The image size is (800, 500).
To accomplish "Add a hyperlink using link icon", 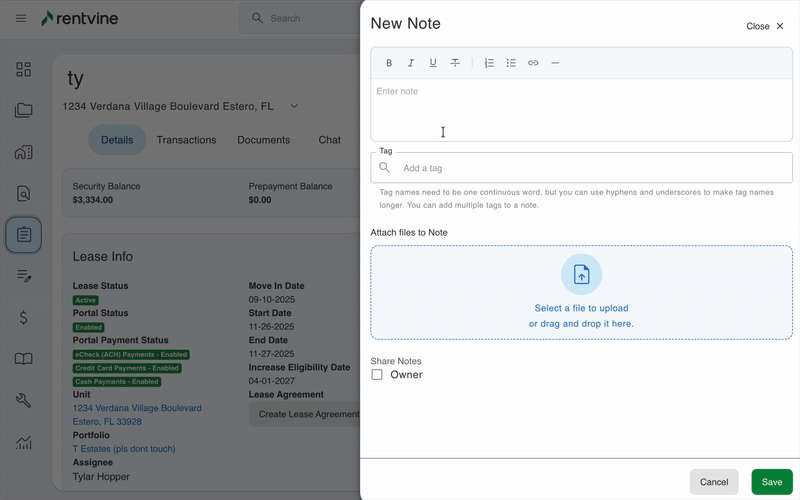I will 533,63.
